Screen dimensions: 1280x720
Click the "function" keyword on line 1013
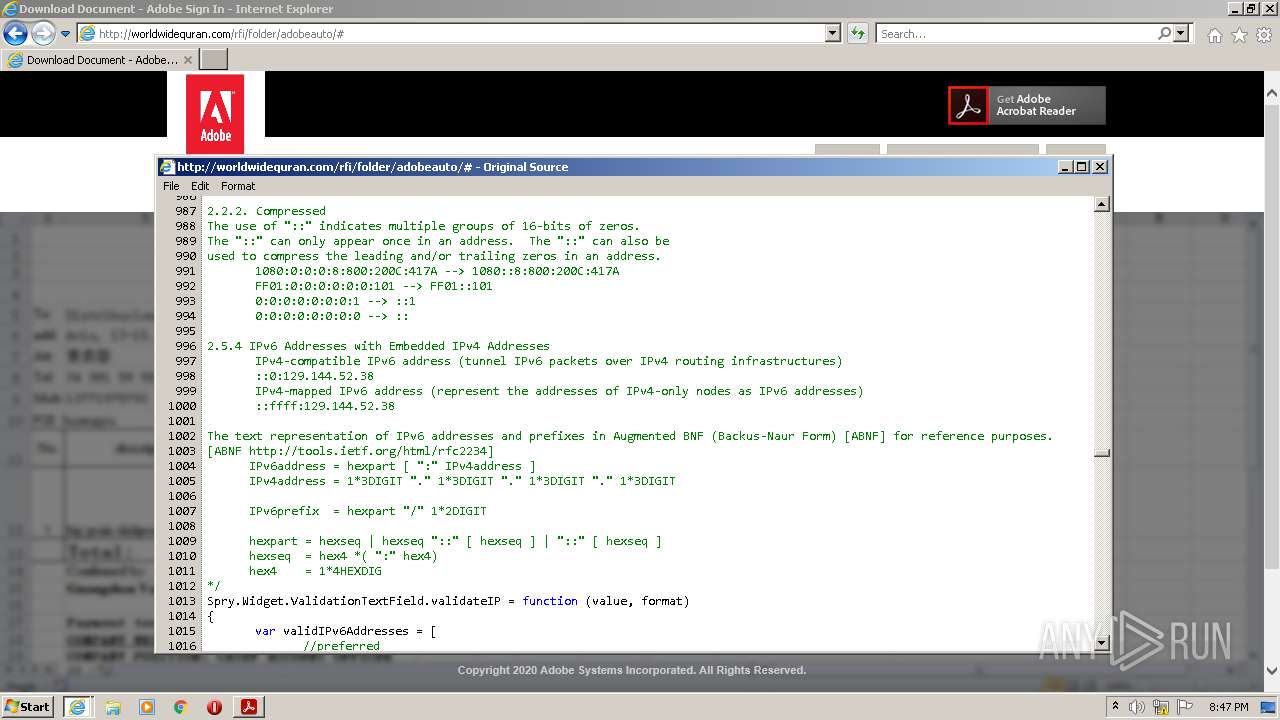point(550,601)
